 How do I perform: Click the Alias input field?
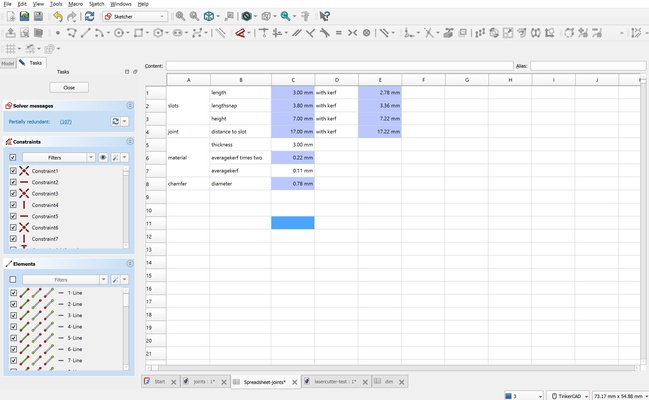click(588, 66)
